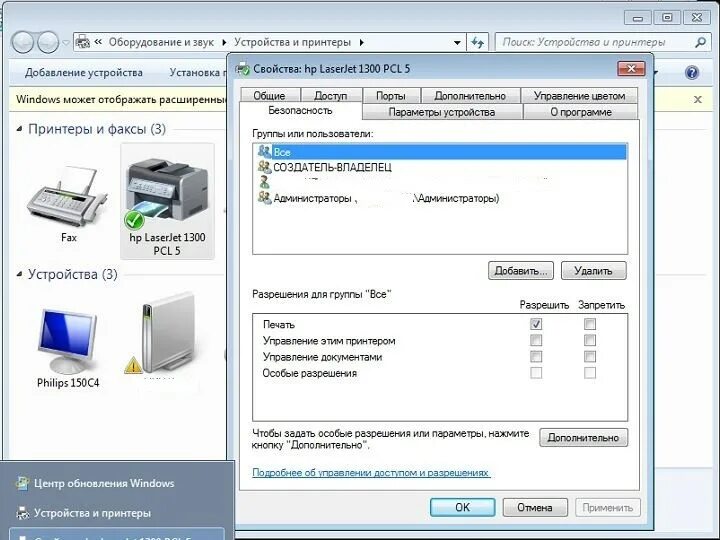Click the Отмена button

[x=535, y=507]
